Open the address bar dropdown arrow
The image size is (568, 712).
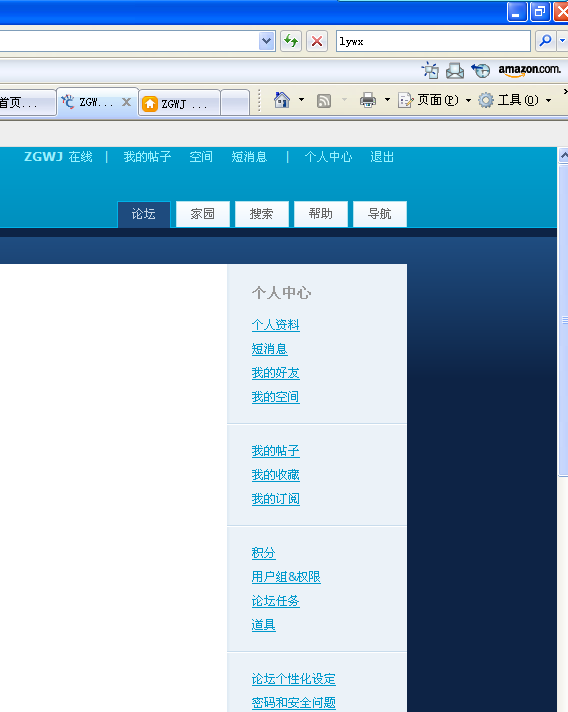(x=267, y=41)
